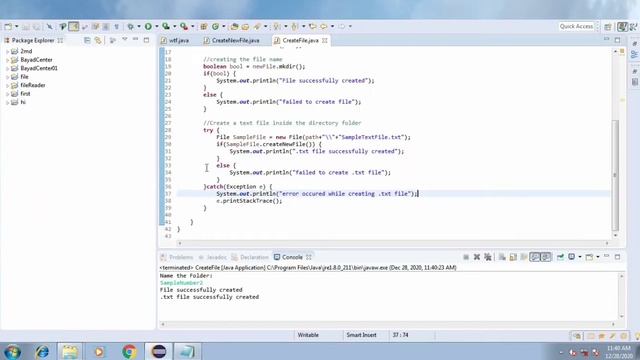Open File Explorer from taskbar
Image resolution: width=640 pixels, height=360 pixels.
[70, 351]
